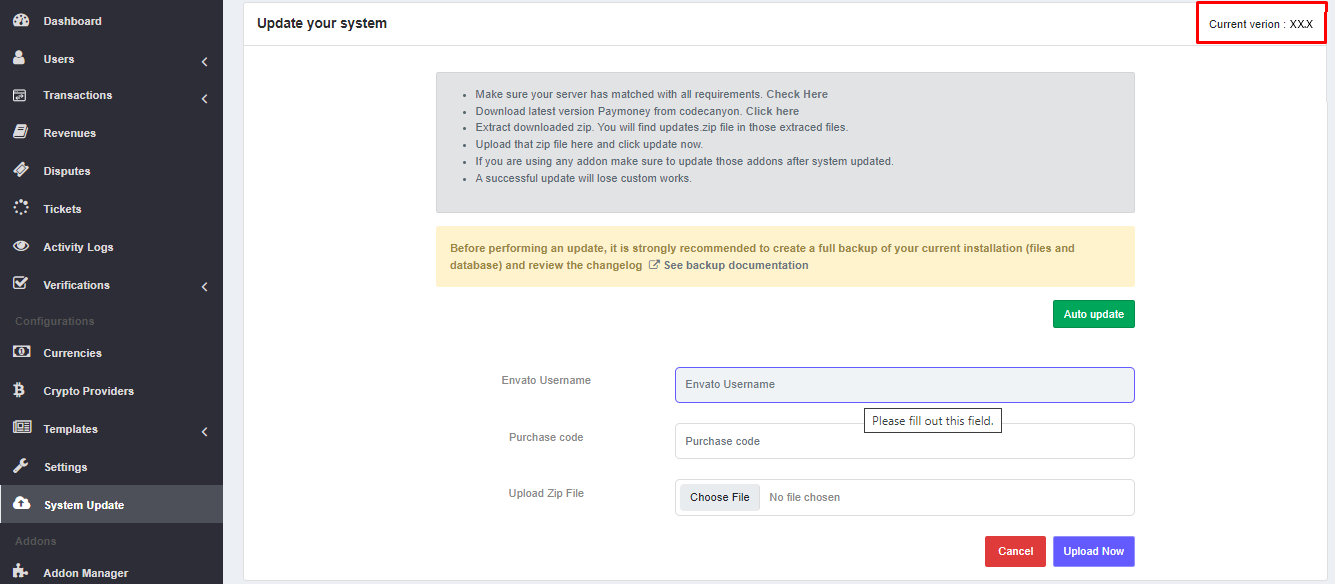Image resolution: width=1335 pixels, height=584 pixels.
Task: Open the See backup documentation link
Action: 735,266
